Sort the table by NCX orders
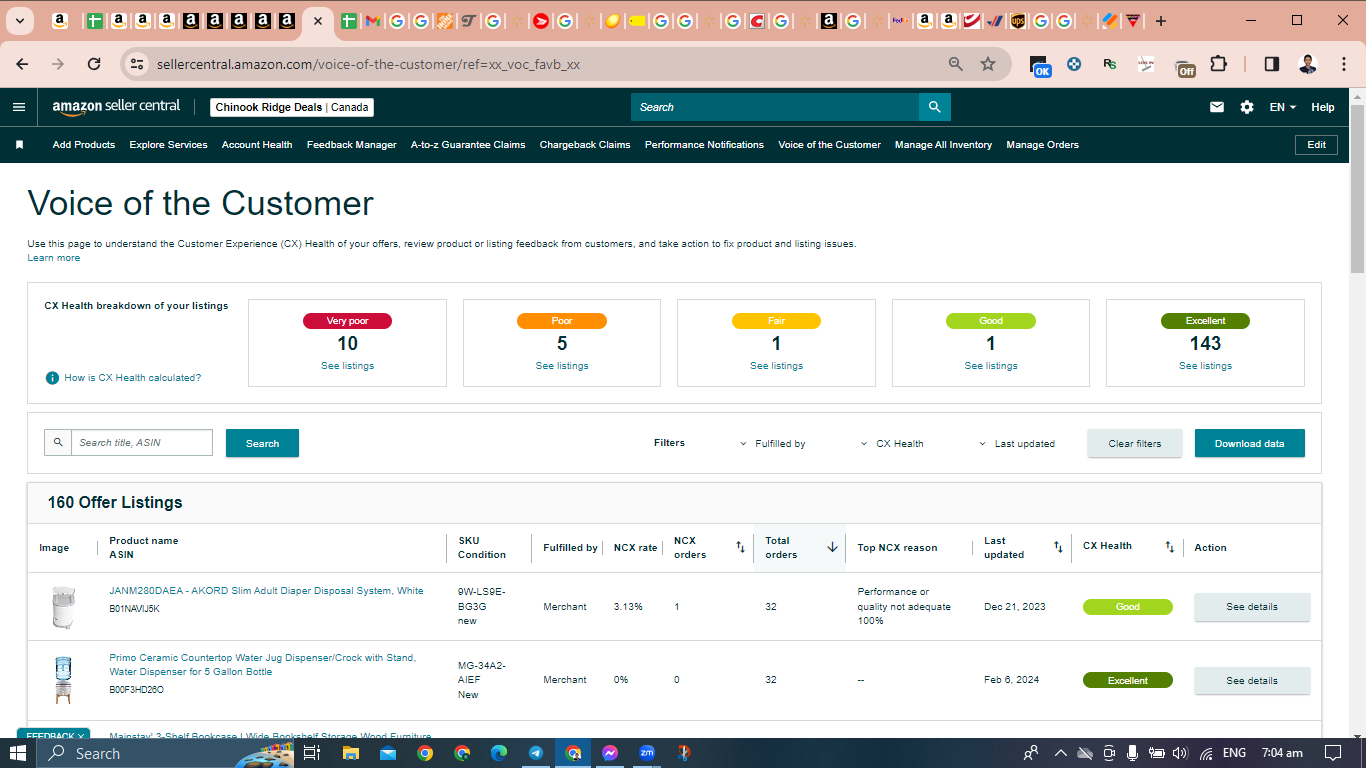 click(x=740, y=547)
